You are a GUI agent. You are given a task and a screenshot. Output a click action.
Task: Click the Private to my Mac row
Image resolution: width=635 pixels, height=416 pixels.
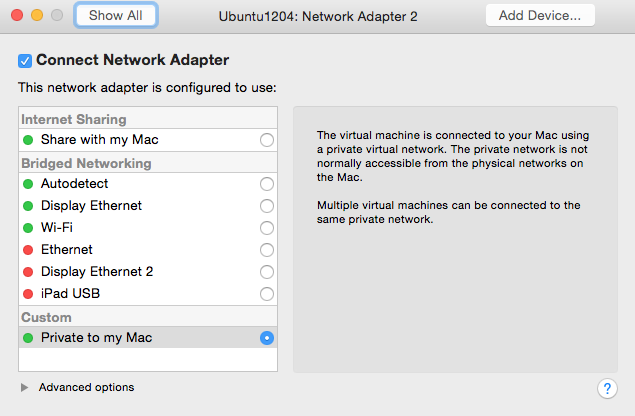148,337
